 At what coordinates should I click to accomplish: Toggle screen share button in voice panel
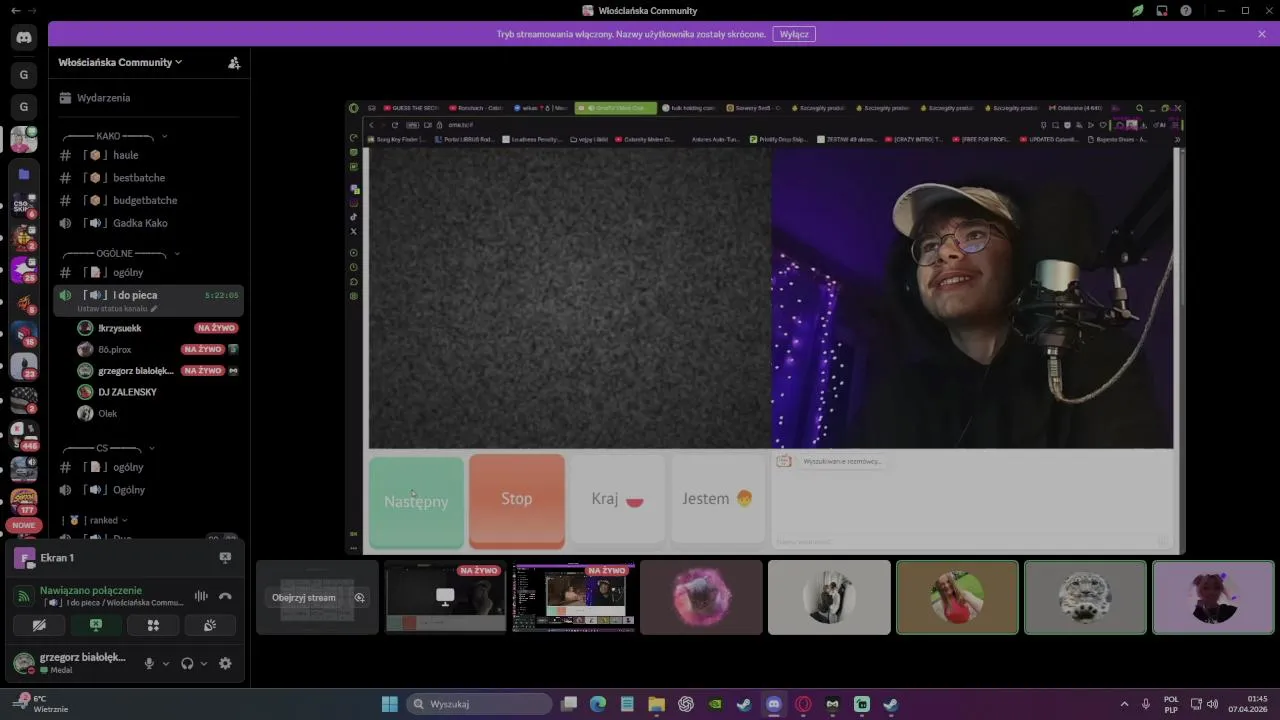point(96,625)
